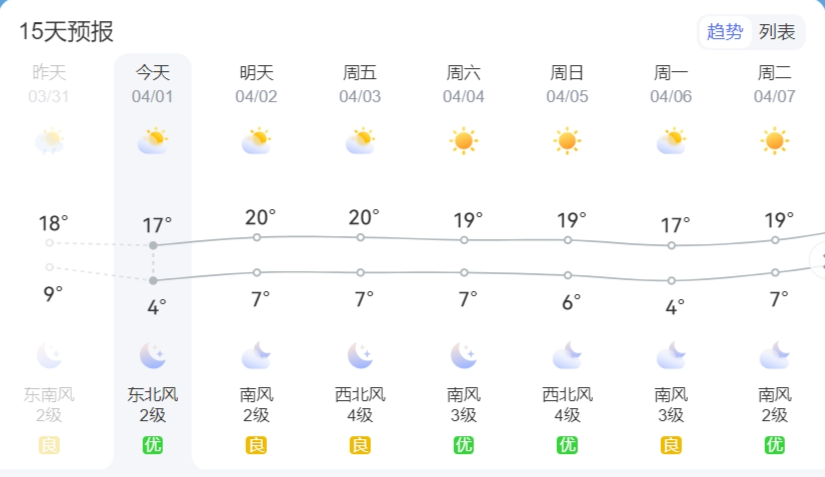The width and height of the screenshot is (825, 477).
Task: Open the 周五 04/03 day forecast
Action: click(360, 84)
